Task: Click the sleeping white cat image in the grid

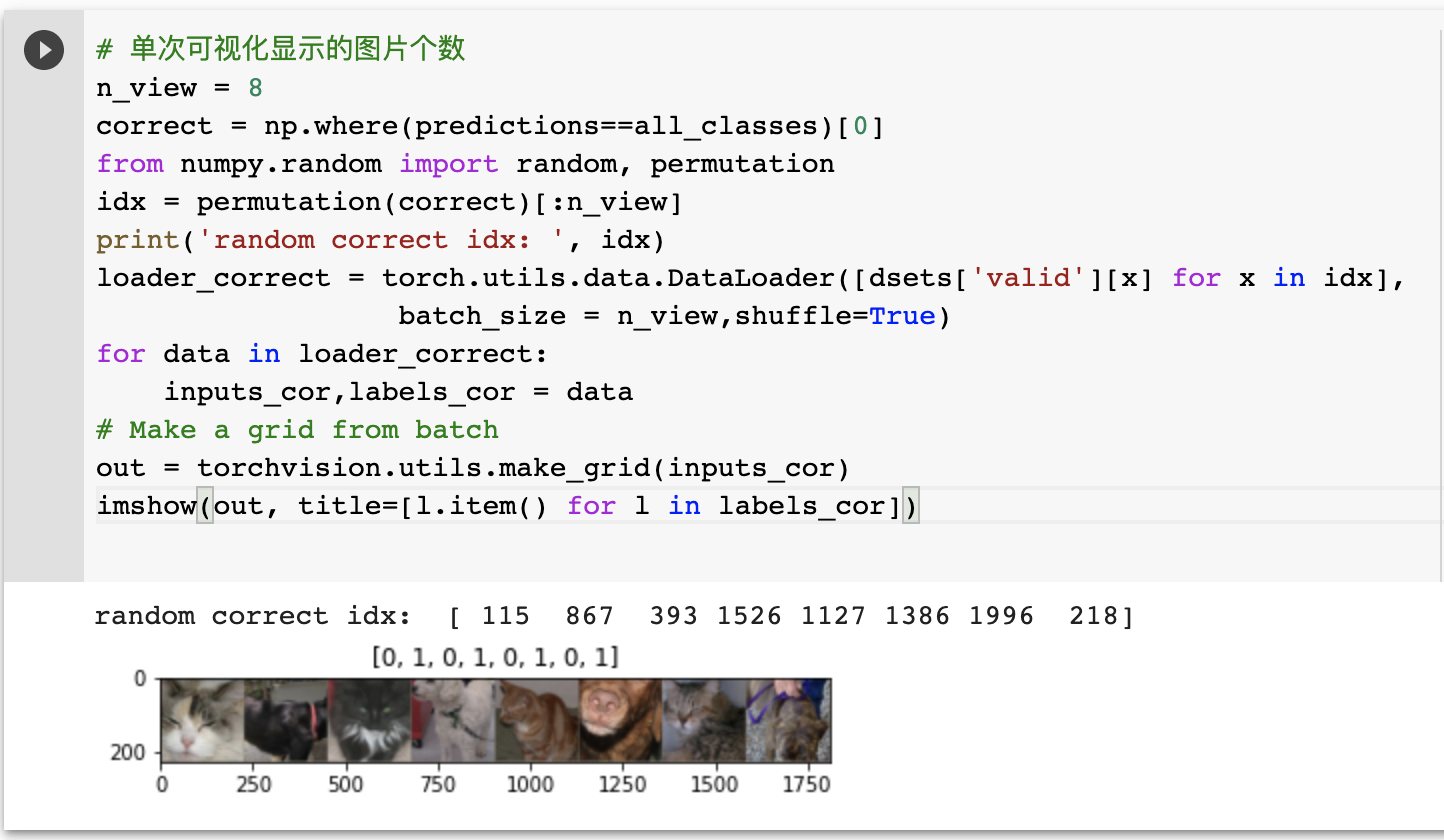Action: pyautogui.click(x=203, y=720)
